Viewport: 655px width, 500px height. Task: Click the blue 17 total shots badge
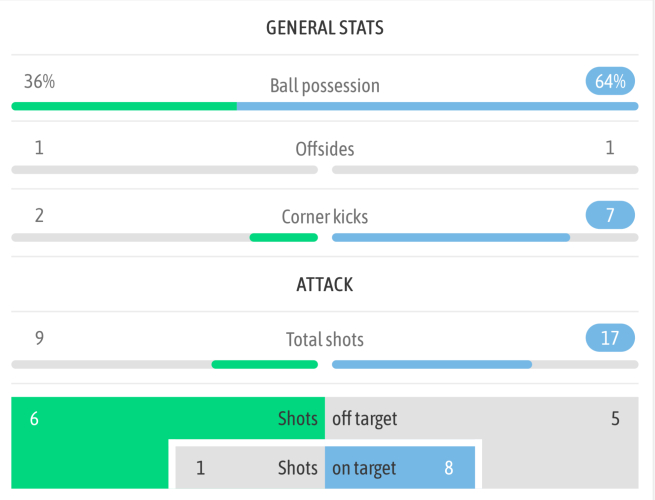coord(610,338)
